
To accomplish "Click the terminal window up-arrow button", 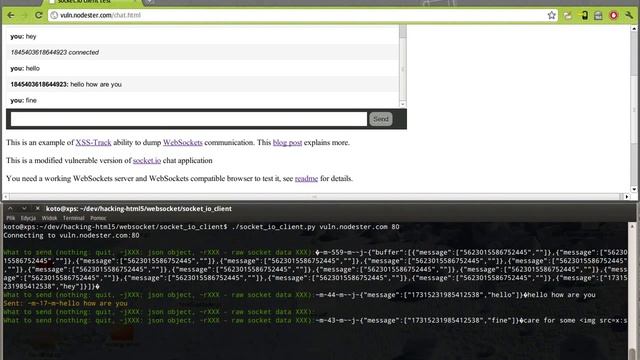I will 11,209.
